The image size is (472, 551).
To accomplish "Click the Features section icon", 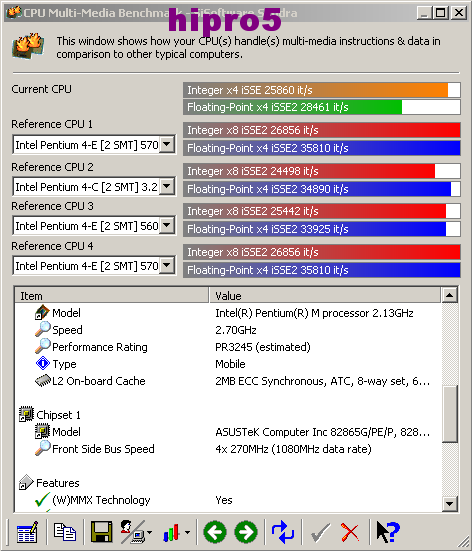I will tap(26, 482).
